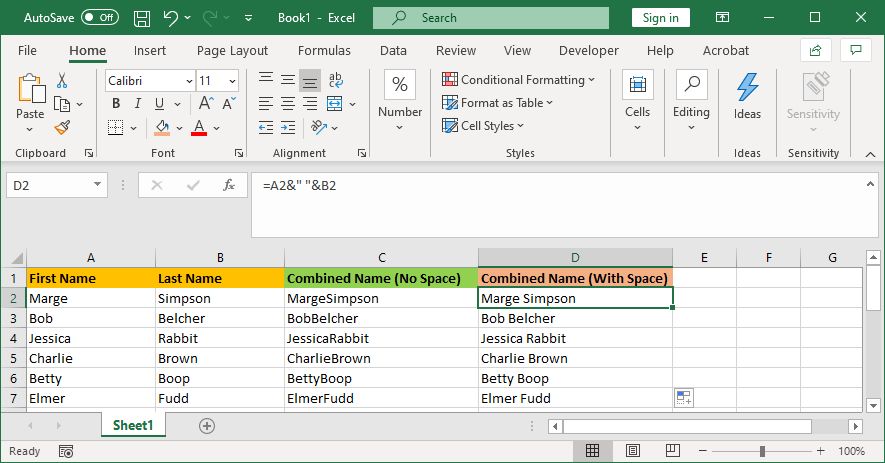Open the Calibri font name dropdown
885x463 pixels.
coord(189,81)
